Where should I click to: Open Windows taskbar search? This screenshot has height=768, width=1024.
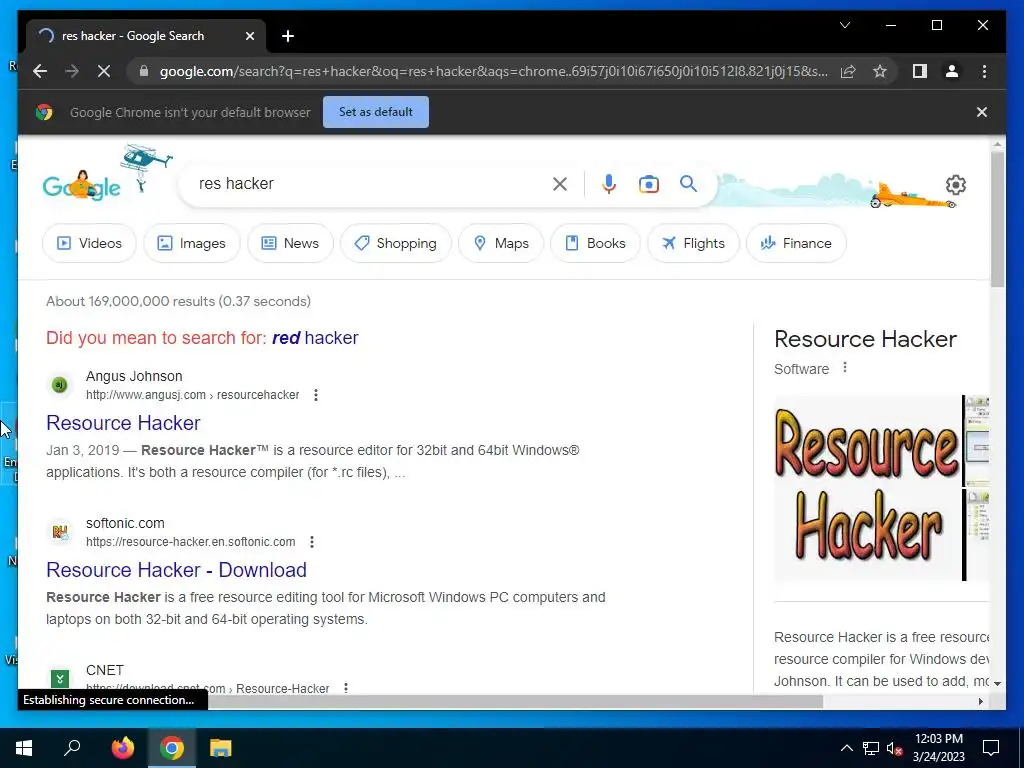point(72,748)
